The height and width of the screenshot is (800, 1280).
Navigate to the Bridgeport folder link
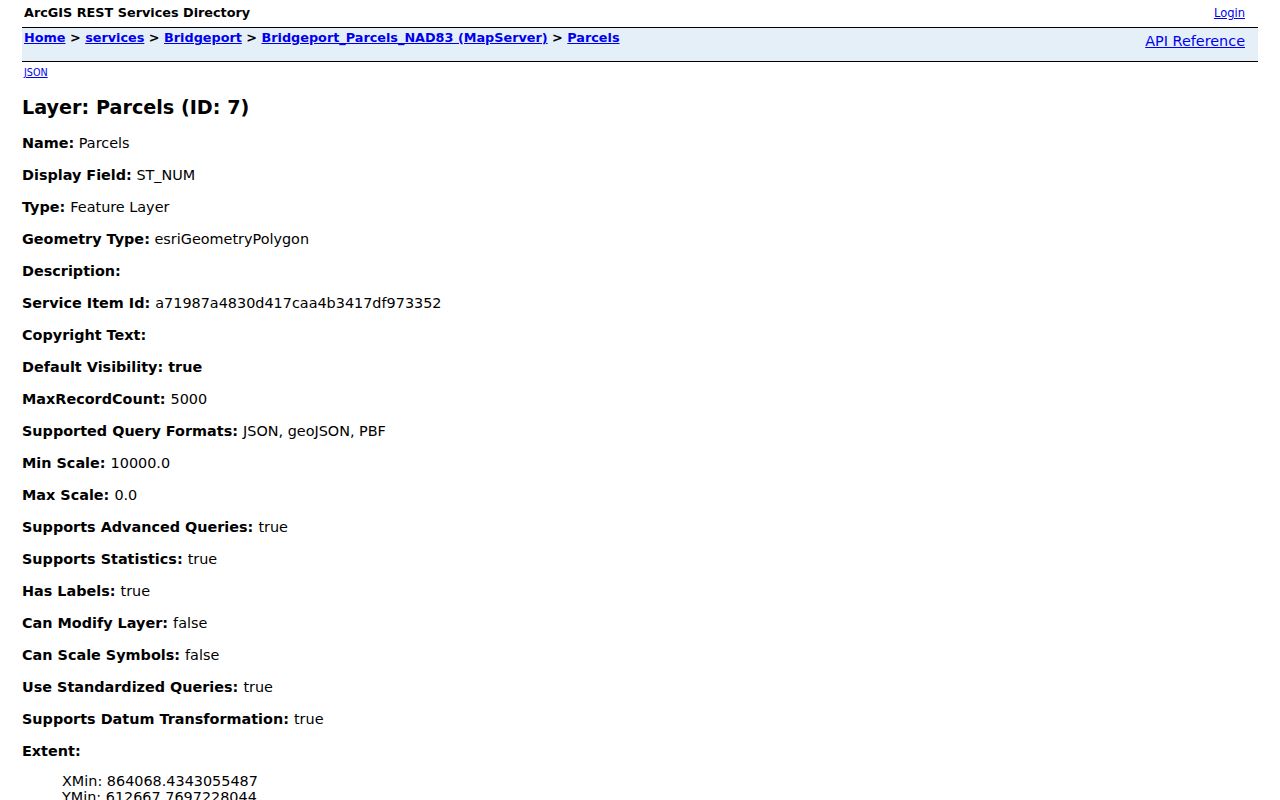(203, 38)
